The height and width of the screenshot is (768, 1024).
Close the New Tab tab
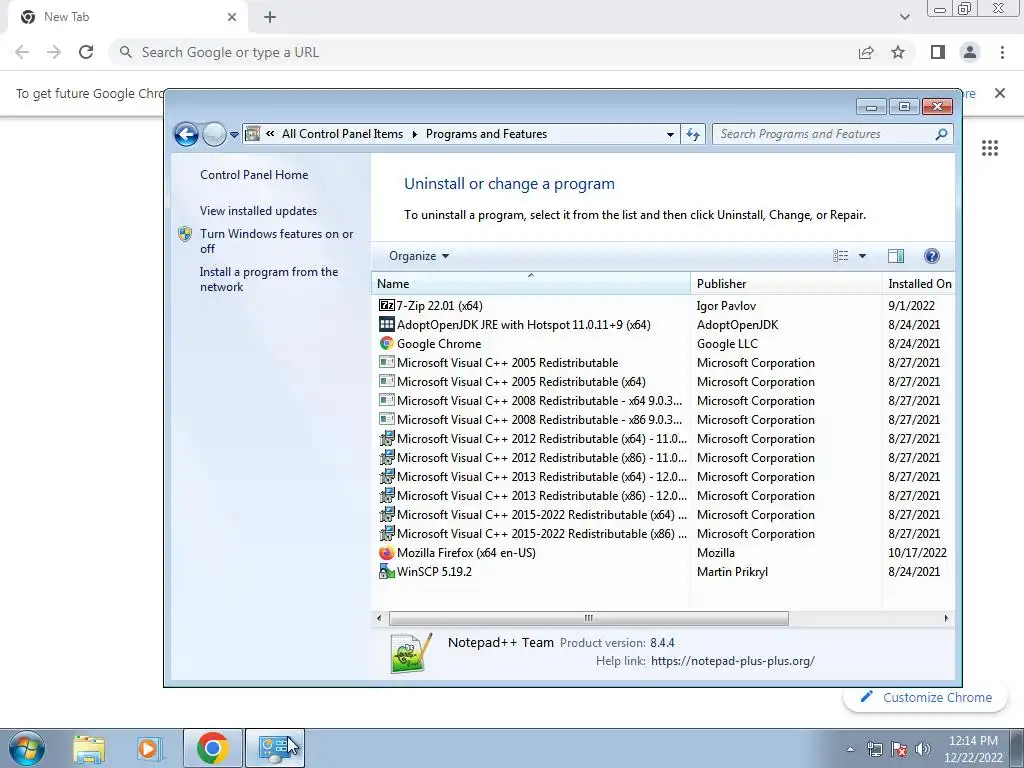pyautogui.click(x=232, y=18)
